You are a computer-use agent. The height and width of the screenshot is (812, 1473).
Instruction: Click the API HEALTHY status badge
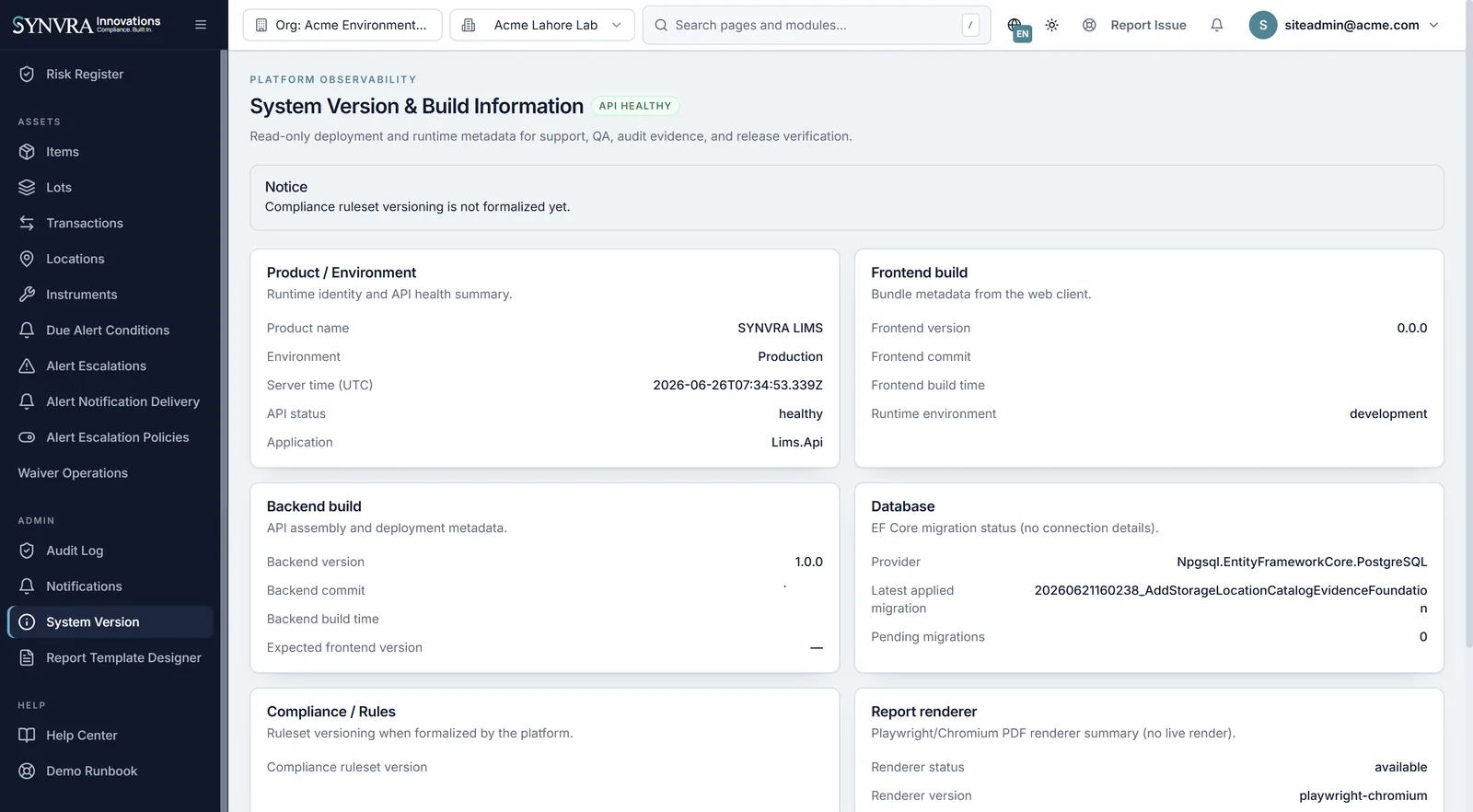pos(635,106)
